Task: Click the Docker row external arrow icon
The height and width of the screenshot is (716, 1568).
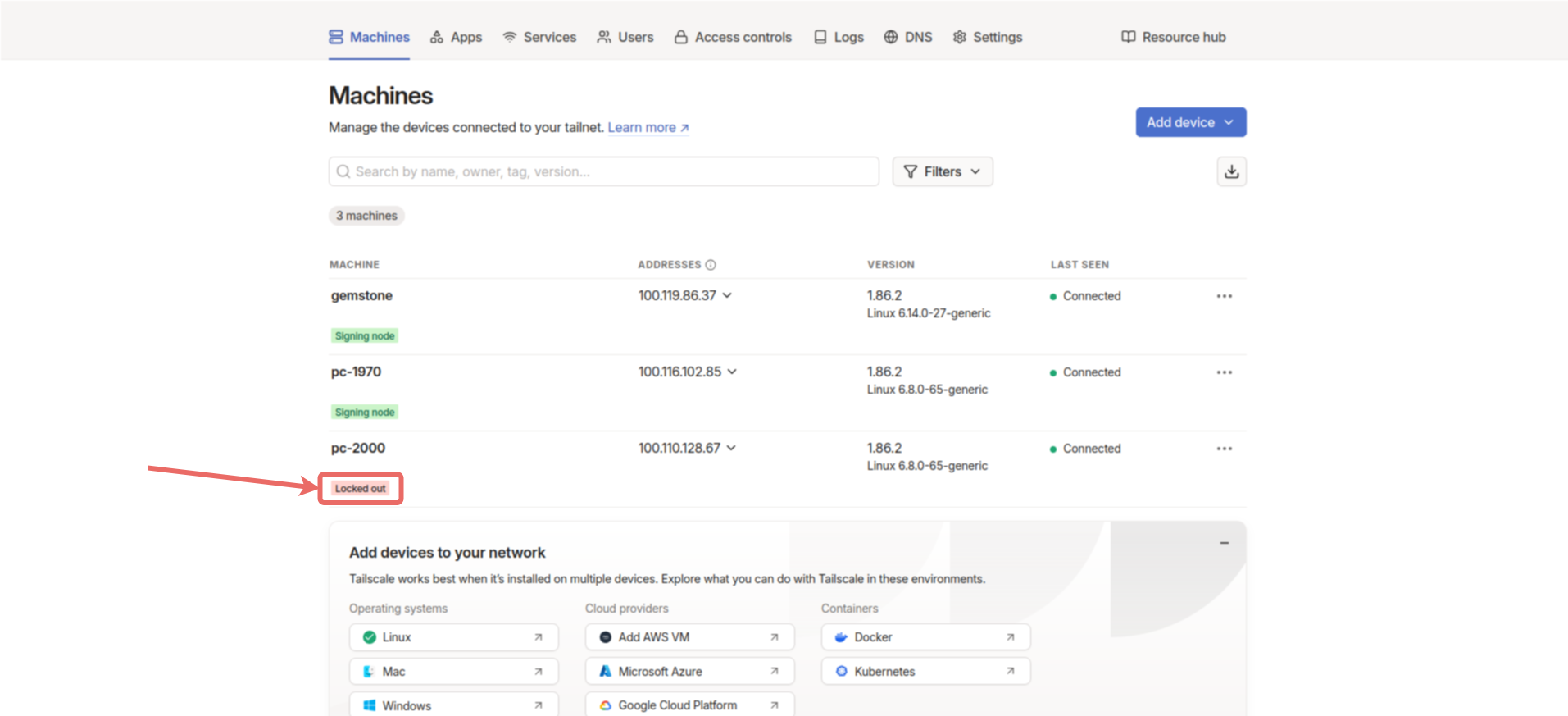Action: click(x=1011, y=637)
